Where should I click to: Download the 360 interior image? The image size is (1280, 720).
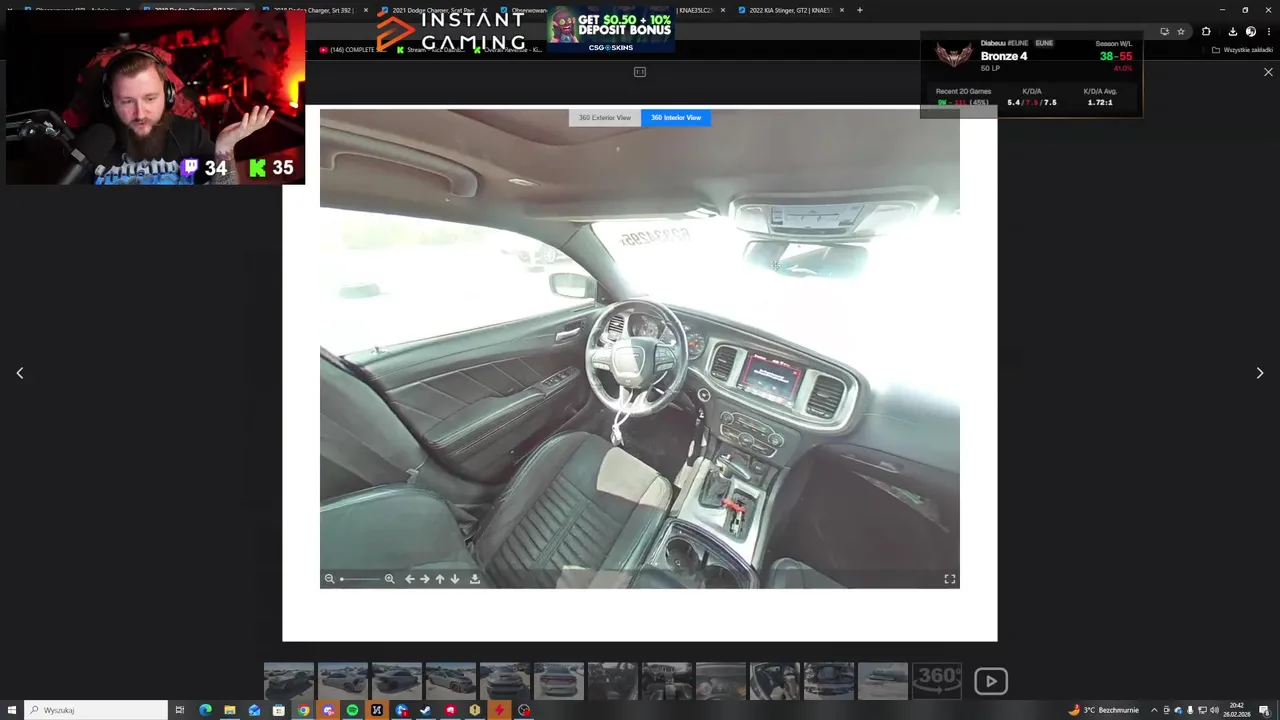(475, 579)
